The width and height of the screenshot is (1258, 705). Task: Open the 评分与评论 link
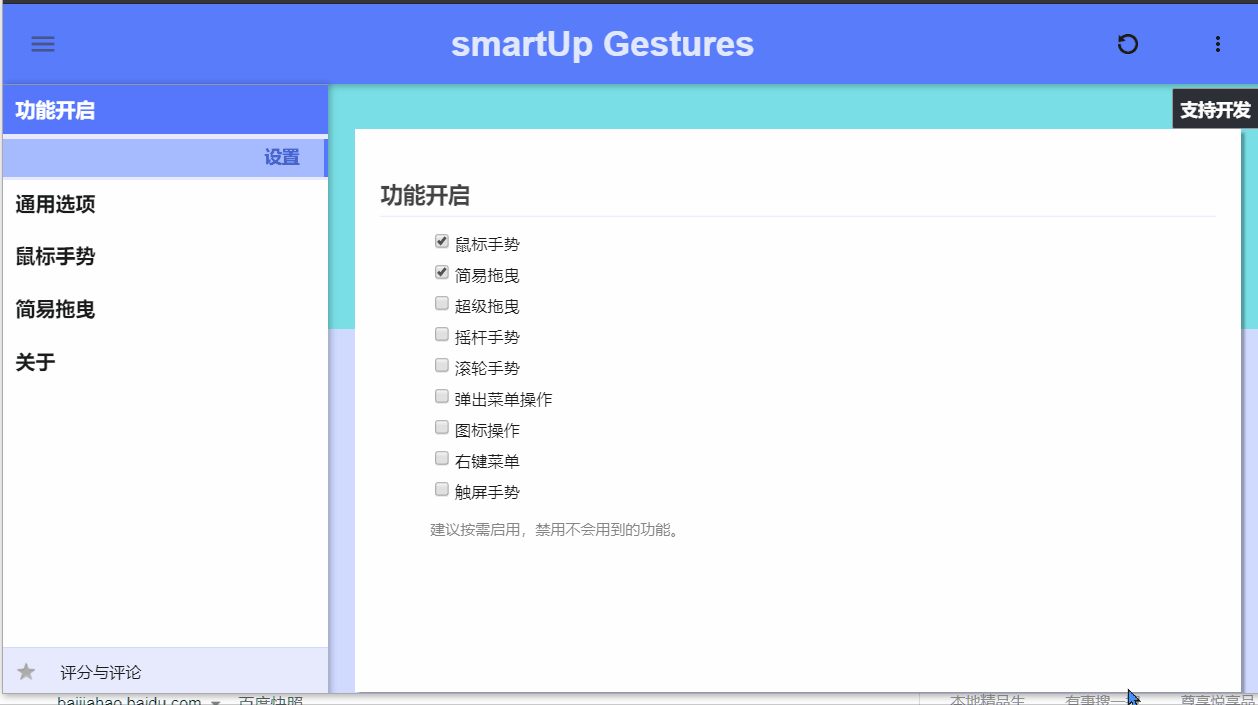coord(101,673)
